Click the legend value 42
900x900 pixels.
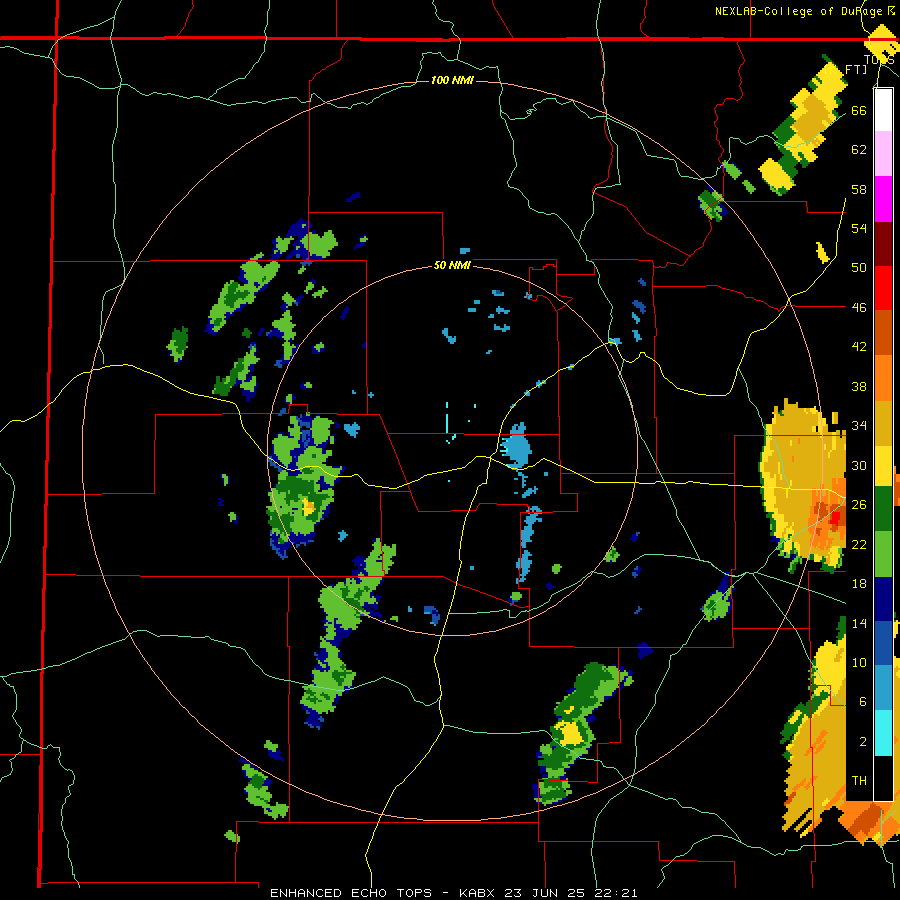[x=859, y=347]
